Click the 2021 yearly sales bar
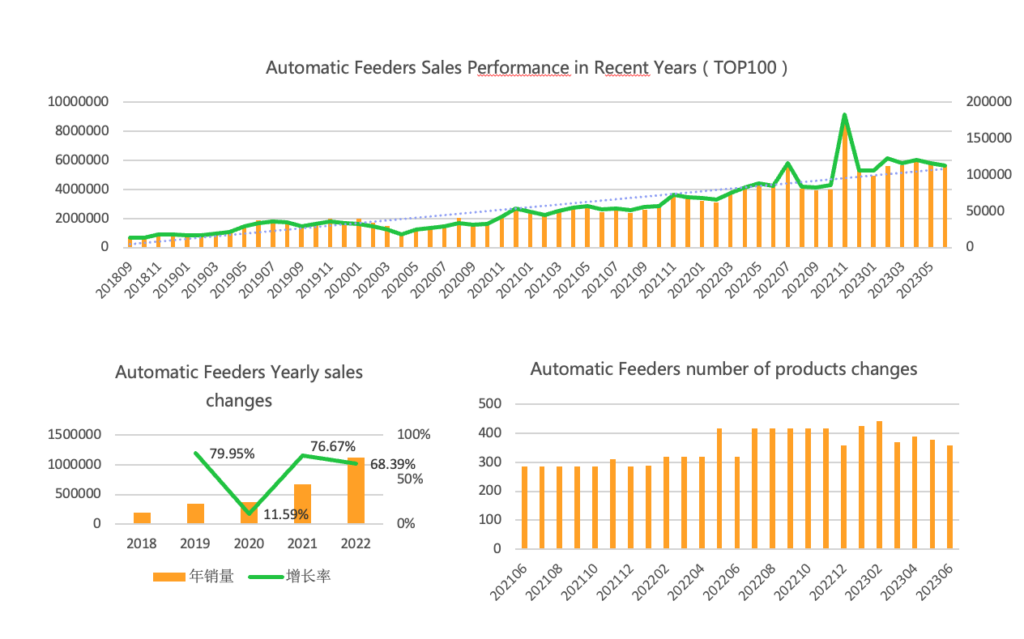The width and height of the screenshot is (1024, 639). [x=302, y=504]
